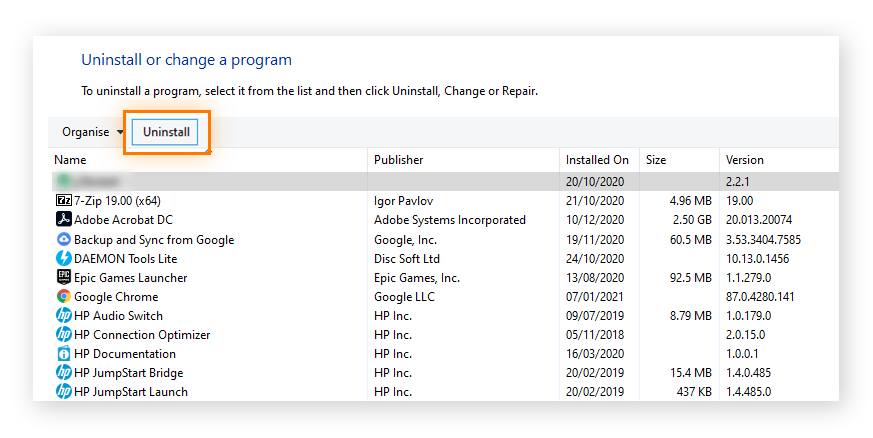Click version 20.013.20074

(759, 219)
